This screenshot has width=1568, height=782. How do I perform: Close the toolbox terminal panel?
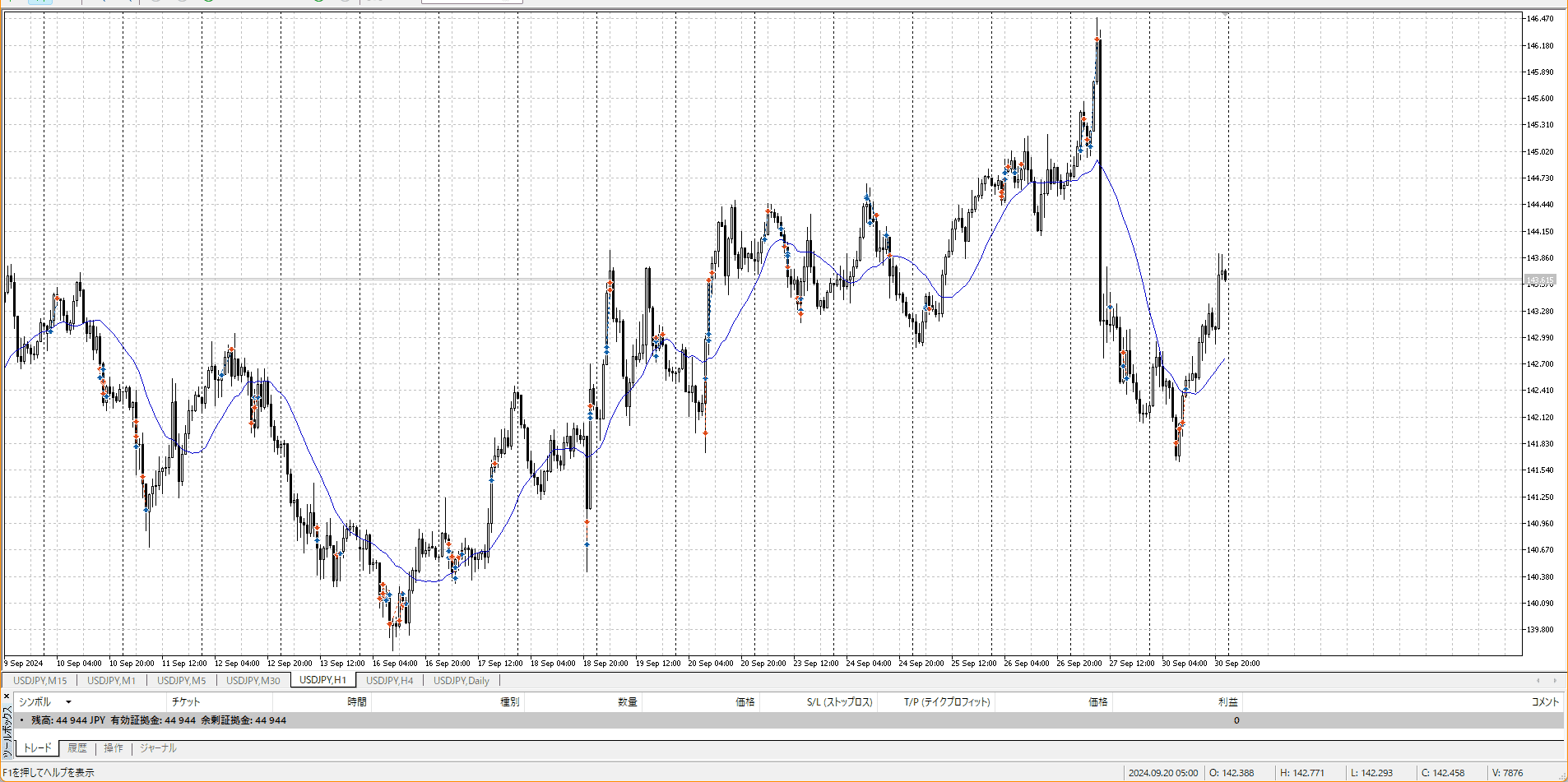7,696
